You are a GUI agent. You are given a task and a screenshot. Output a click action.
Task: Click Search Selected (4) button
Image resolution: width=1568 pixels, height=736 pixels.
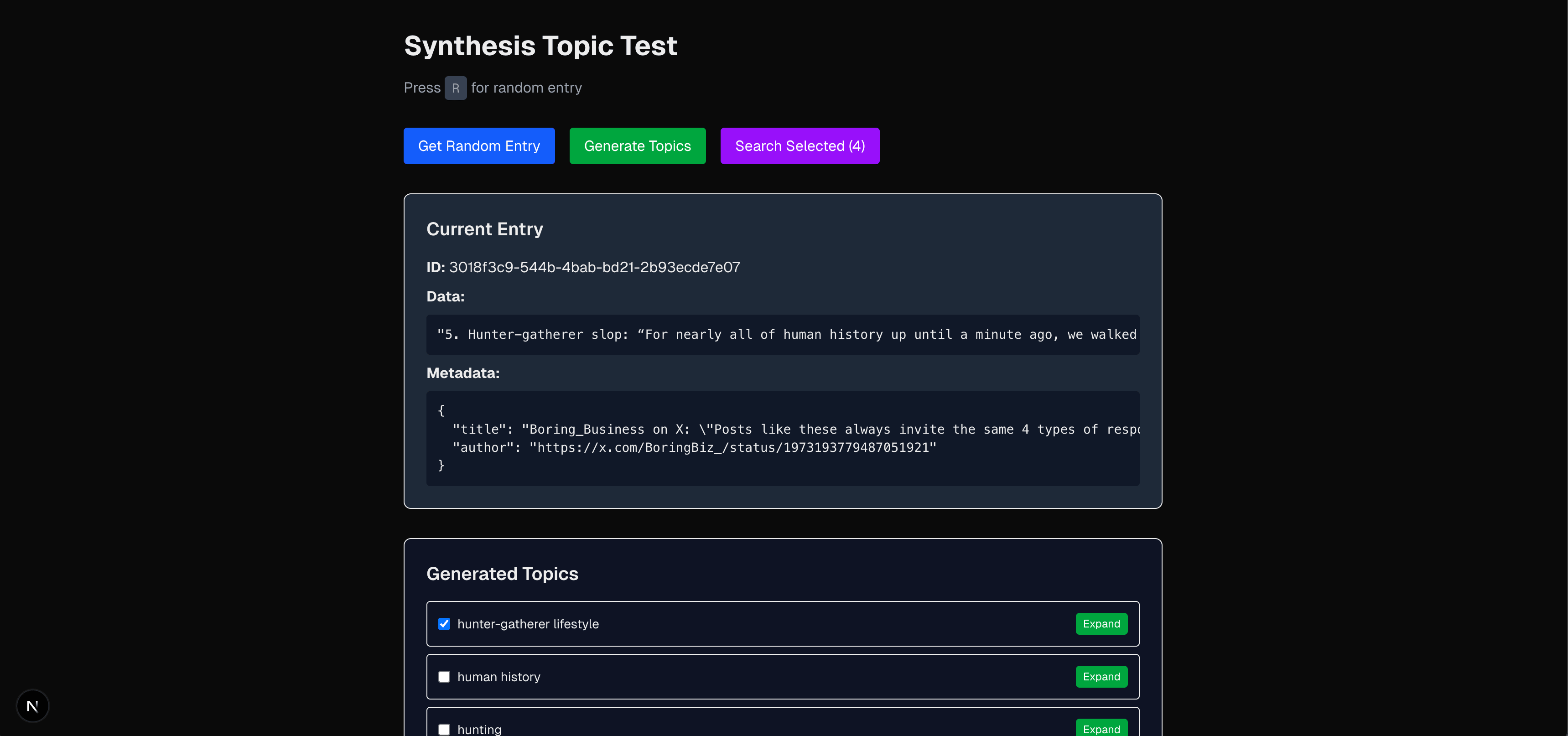[799, 146]
